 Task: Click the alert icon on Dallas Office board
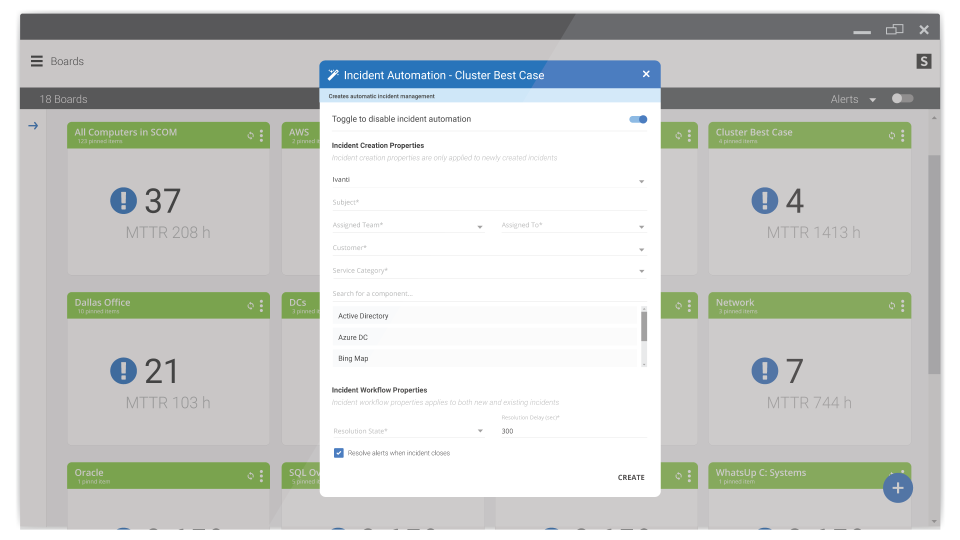(x=123, y=370)
